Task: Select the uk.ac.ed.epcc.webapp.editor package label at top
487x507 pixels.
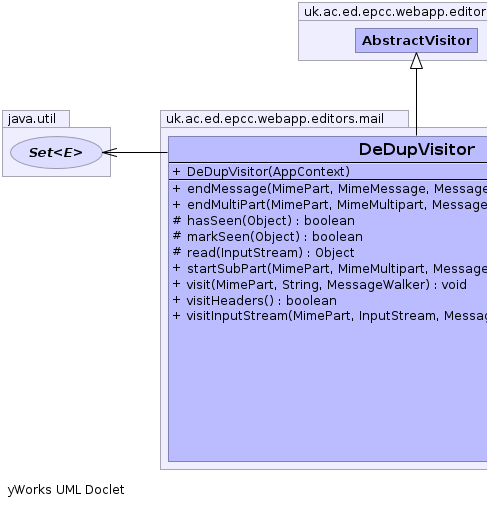Action: click(395, 12)
